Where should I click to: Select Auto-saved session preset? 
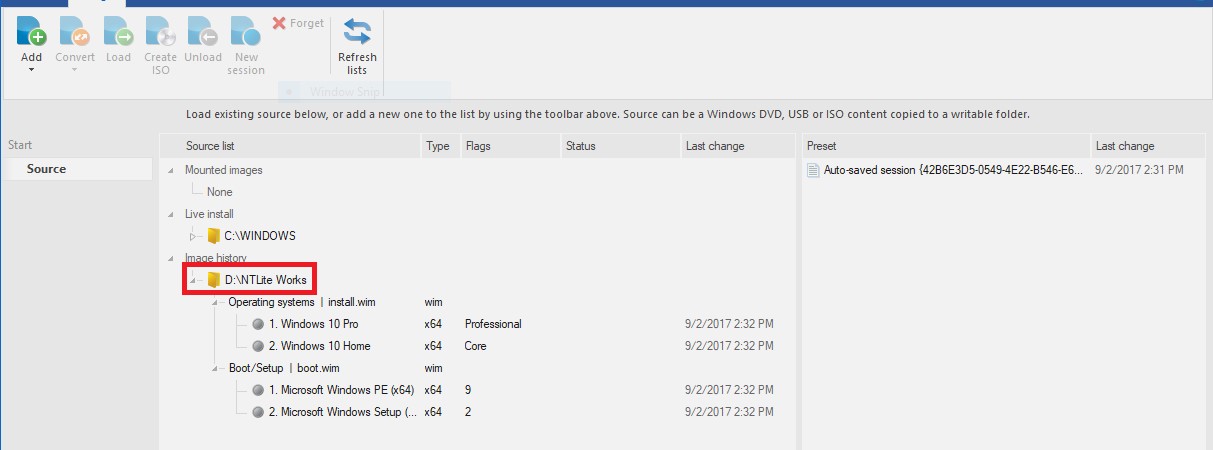coord(953,170)
